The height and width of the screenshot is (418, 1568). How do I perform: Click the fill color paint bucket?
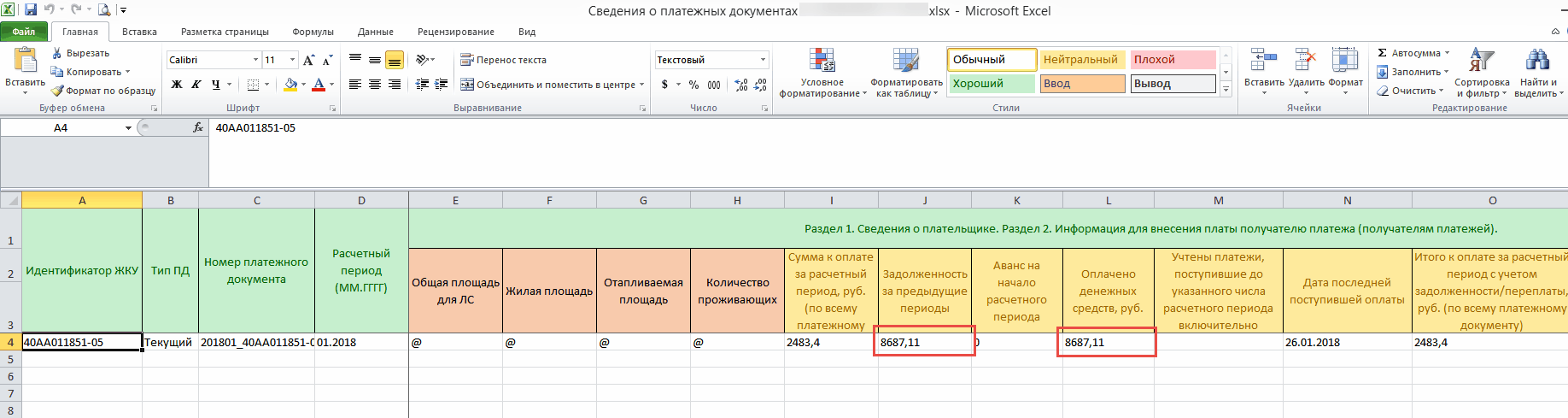(x=290, y=85)
